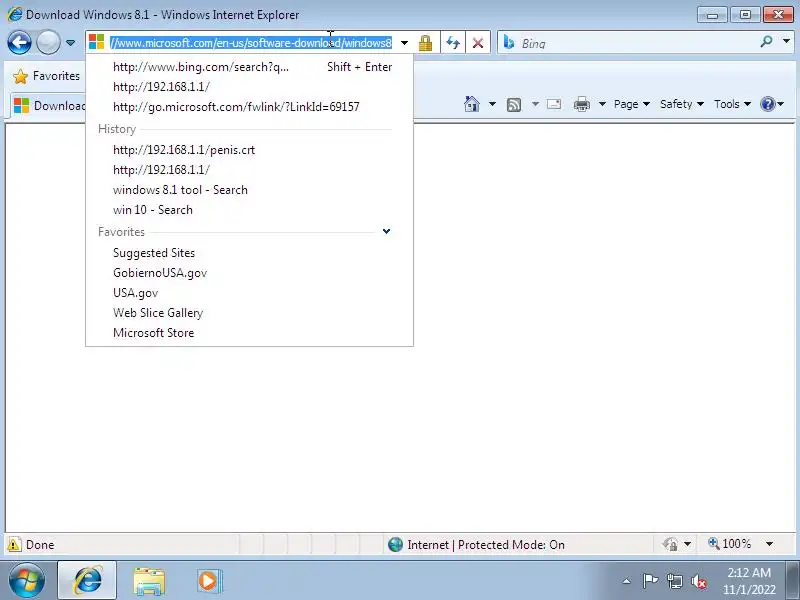Open the recent pages dropdown arrow
Image resolution: width=800 pixels, height=600 pixels.
click(x=70, y=43)
